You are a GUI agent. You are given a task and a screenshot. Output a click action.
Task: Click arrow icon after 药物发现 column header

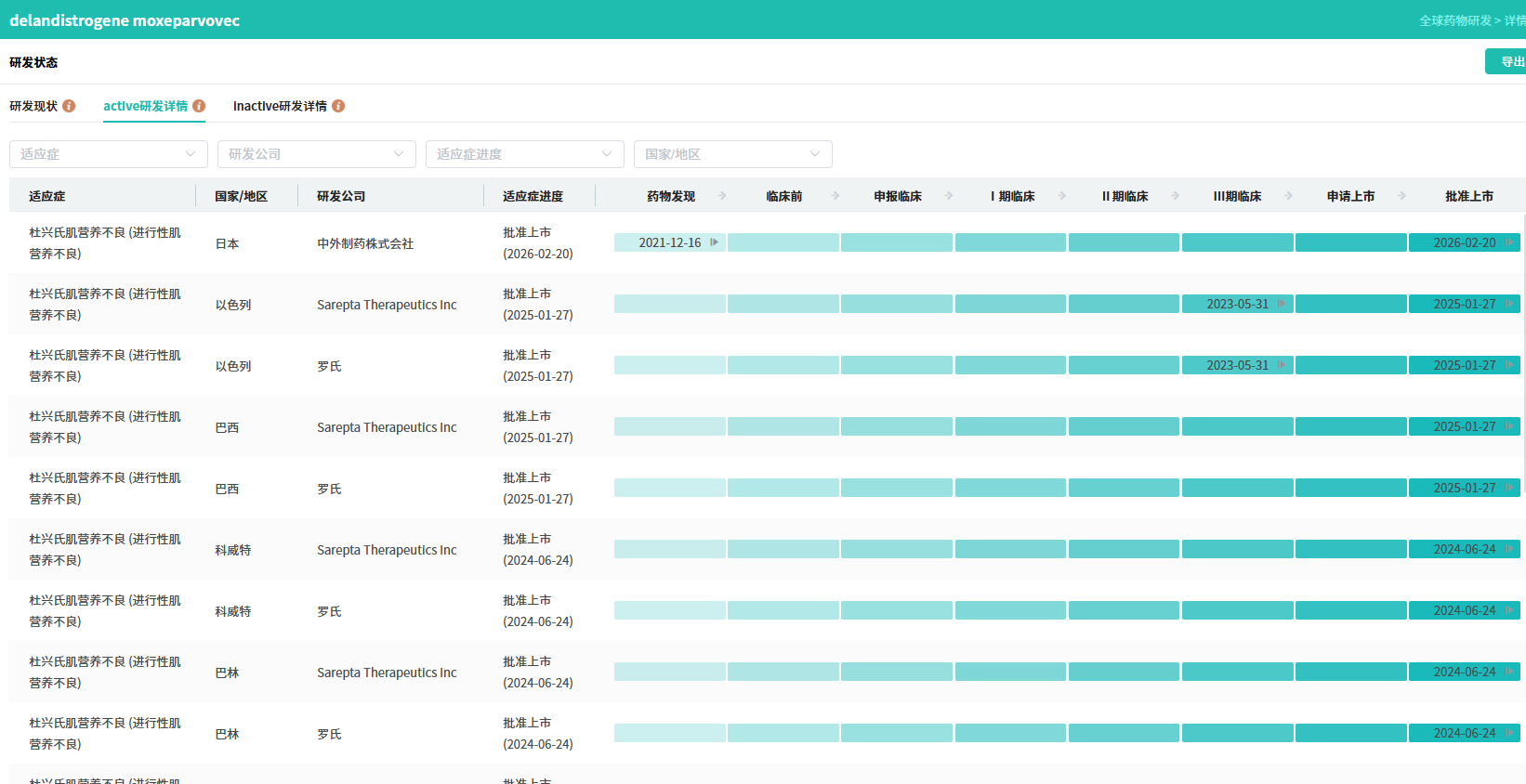pyautogui.click(x=722, y=196)
